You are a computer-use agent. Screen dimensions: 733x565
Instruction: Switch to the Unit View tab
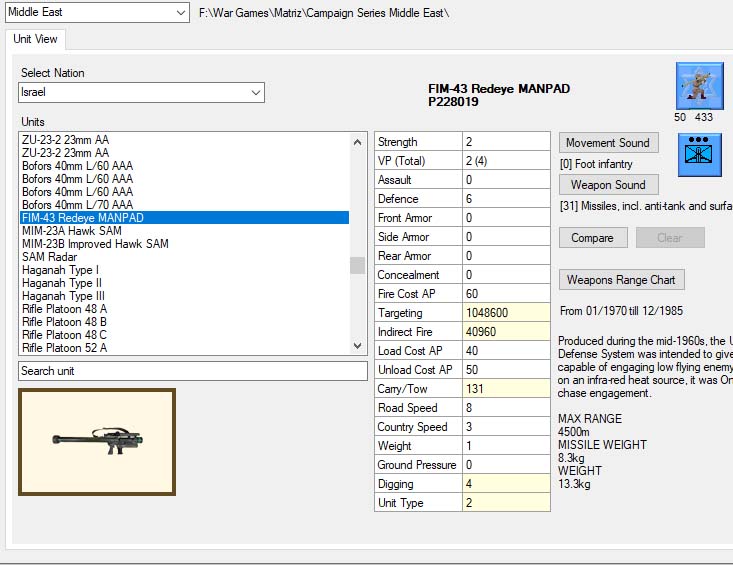tap(35, 39)
